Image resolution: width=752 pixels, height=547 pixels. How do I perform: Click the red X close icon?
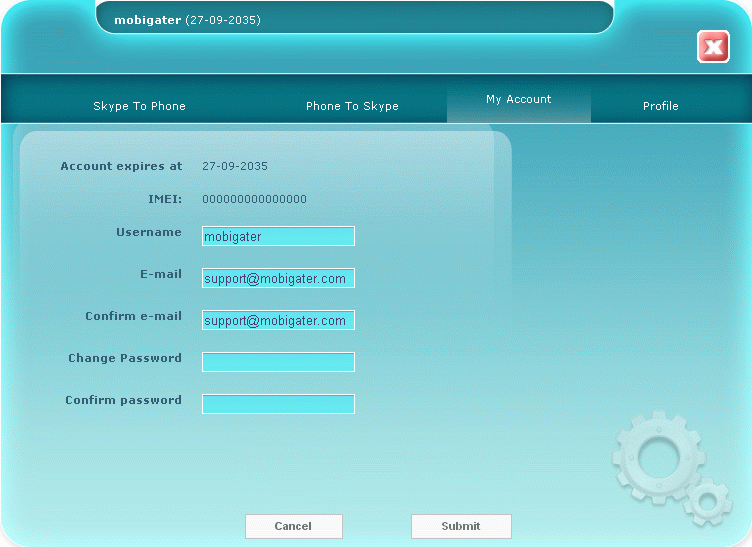coord(713,47)
